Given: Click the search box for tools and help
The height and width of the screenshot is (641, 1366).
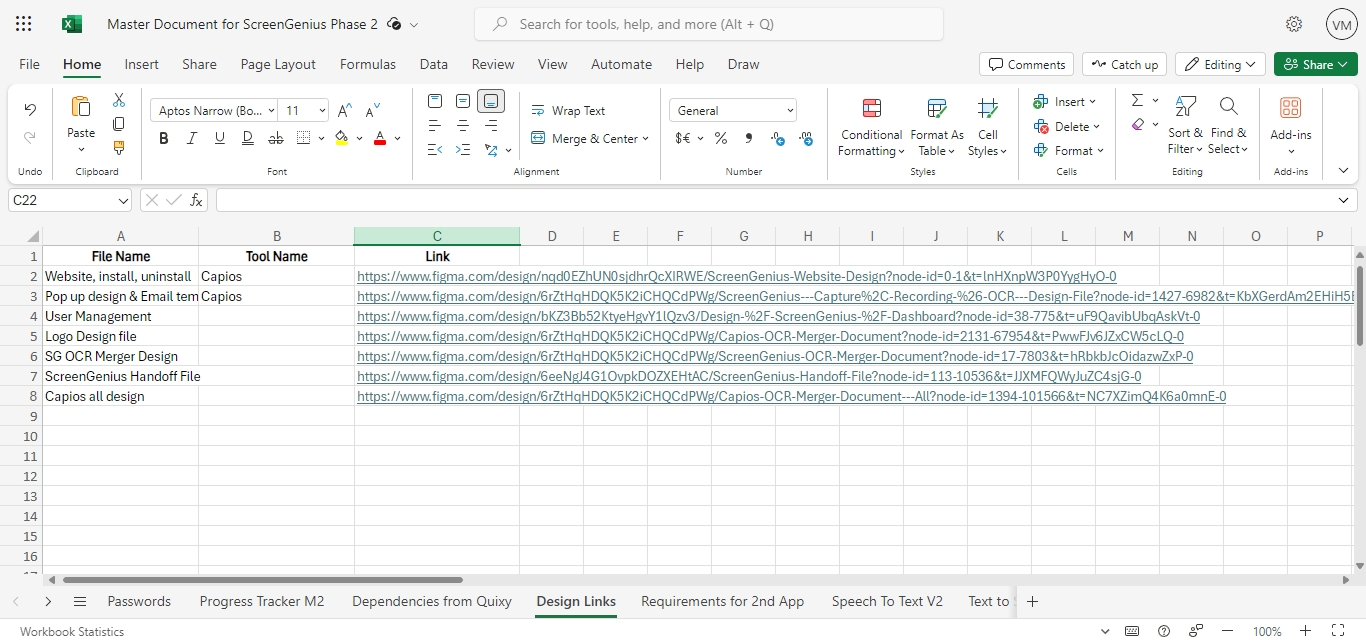Looking at the screenshot, I should [709, 24].
